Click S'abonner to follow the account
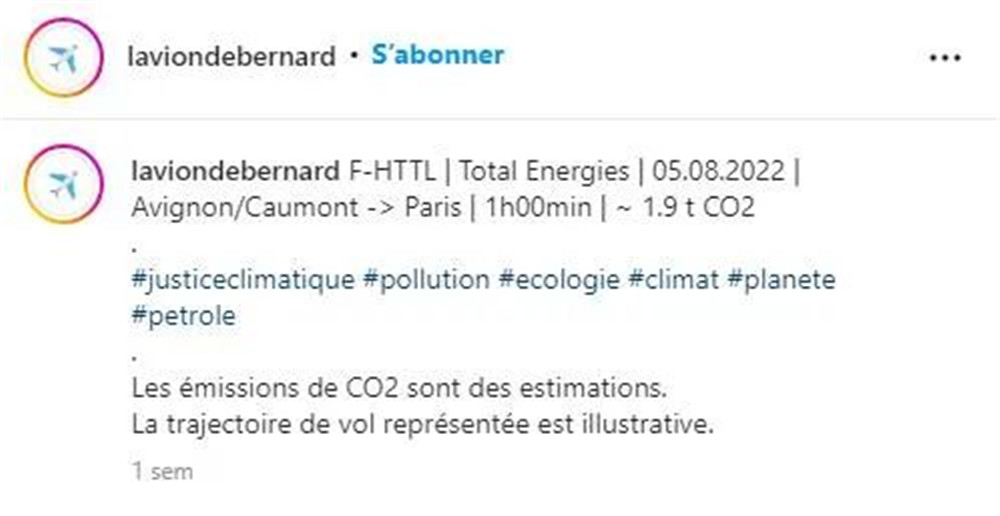Screen dimensions: 1000x516 click(438, 55)
